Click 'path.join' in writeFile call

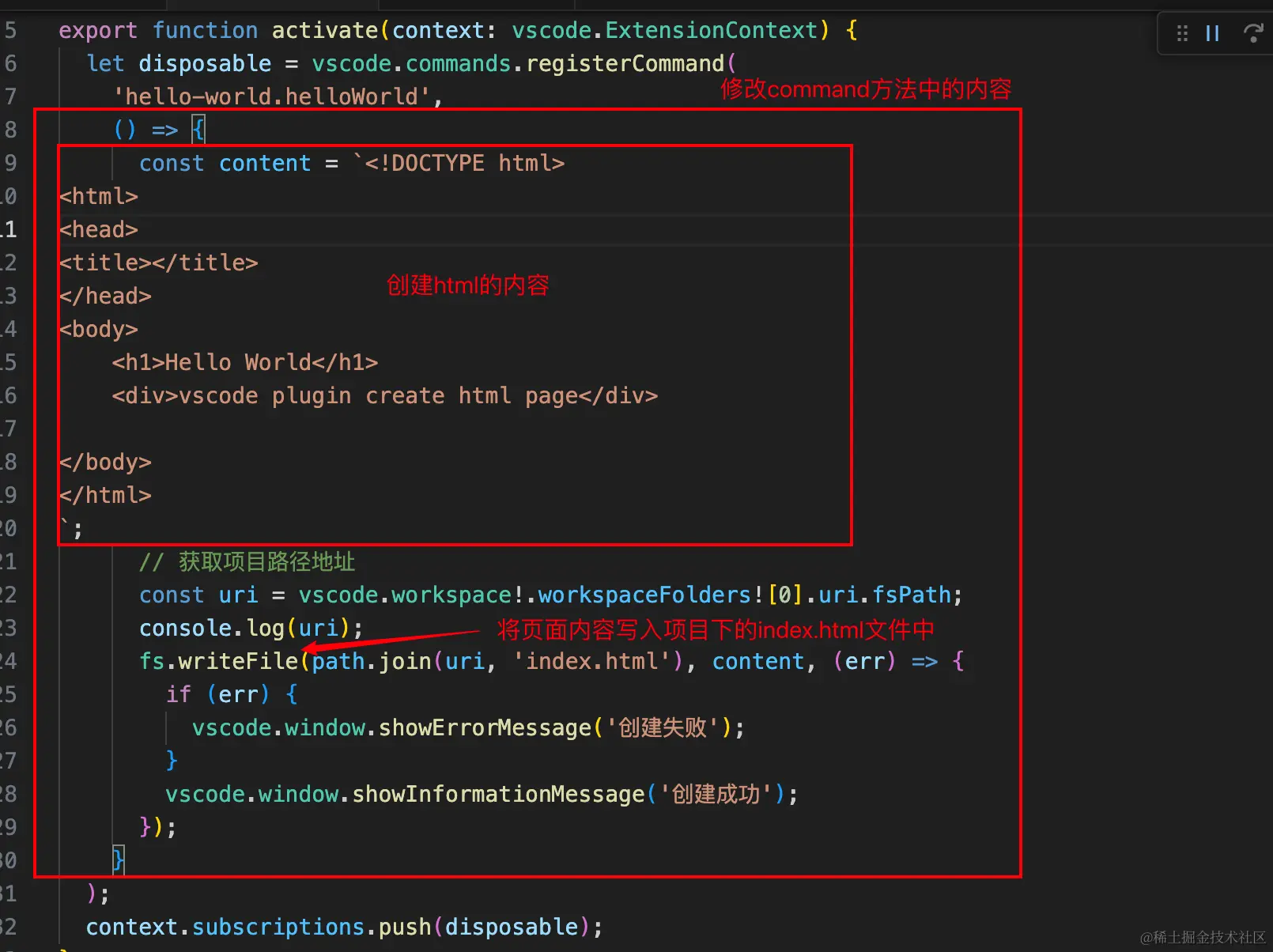372,661
